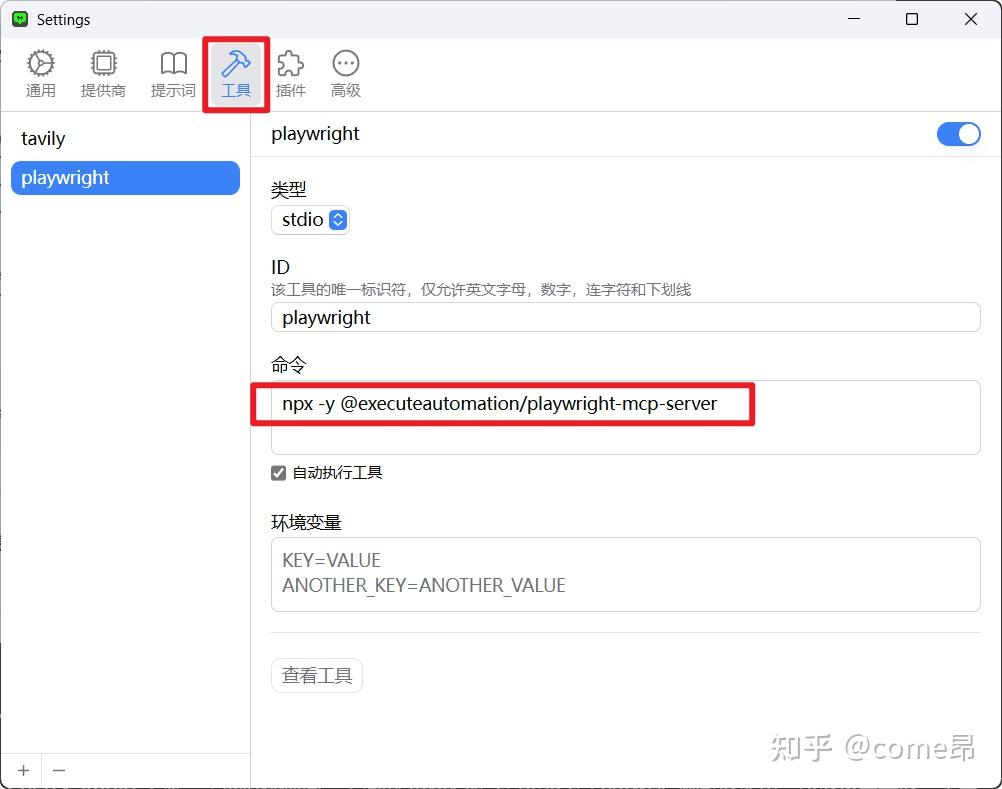Click the Settings title bar text

[x=62, y=18]
